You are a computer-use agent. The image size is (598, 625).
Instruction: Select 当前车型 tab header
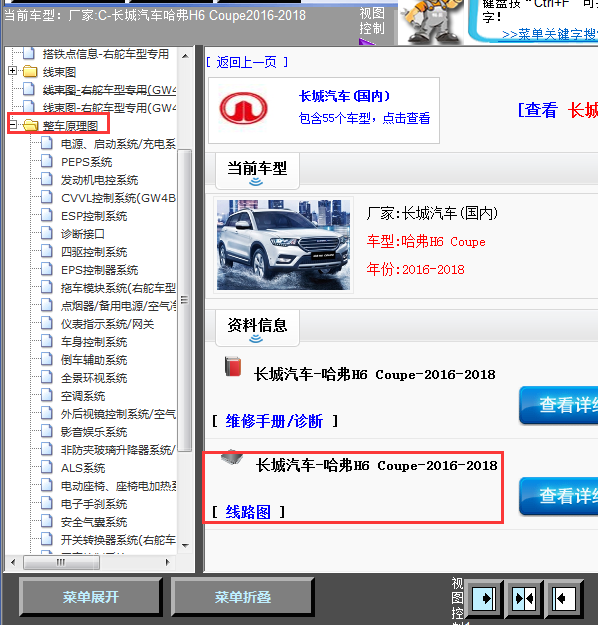pyautogui.click(x=257, y=171)
